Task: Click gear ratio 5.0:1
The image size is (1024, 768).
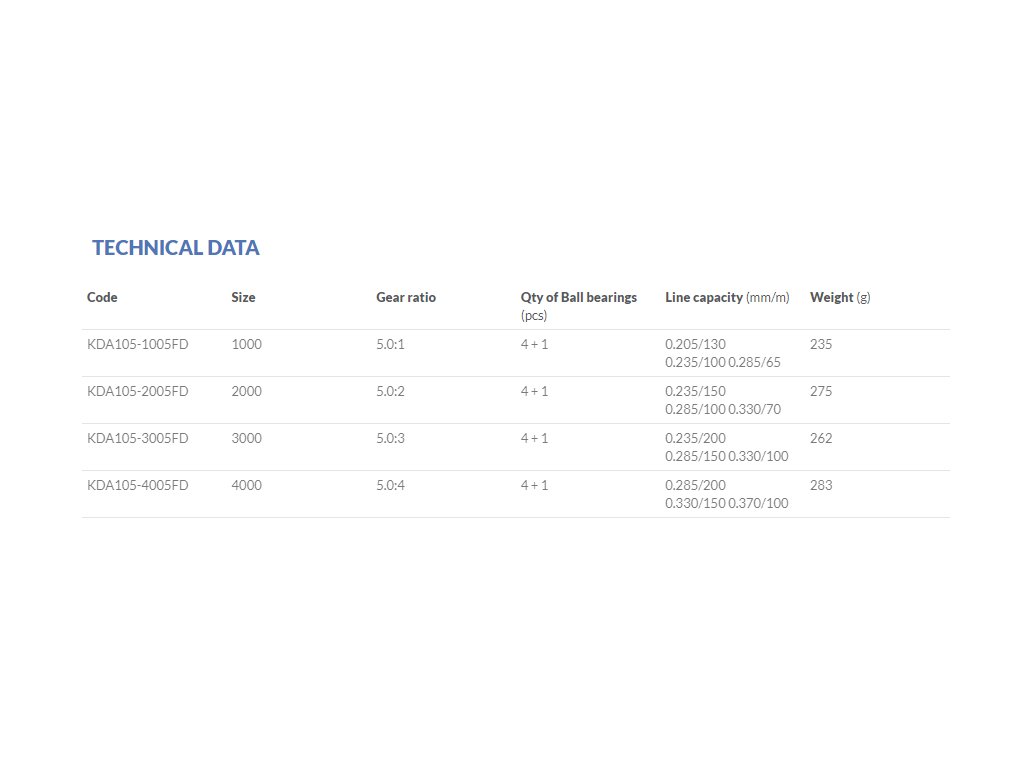Action: [x=390, y=344]
